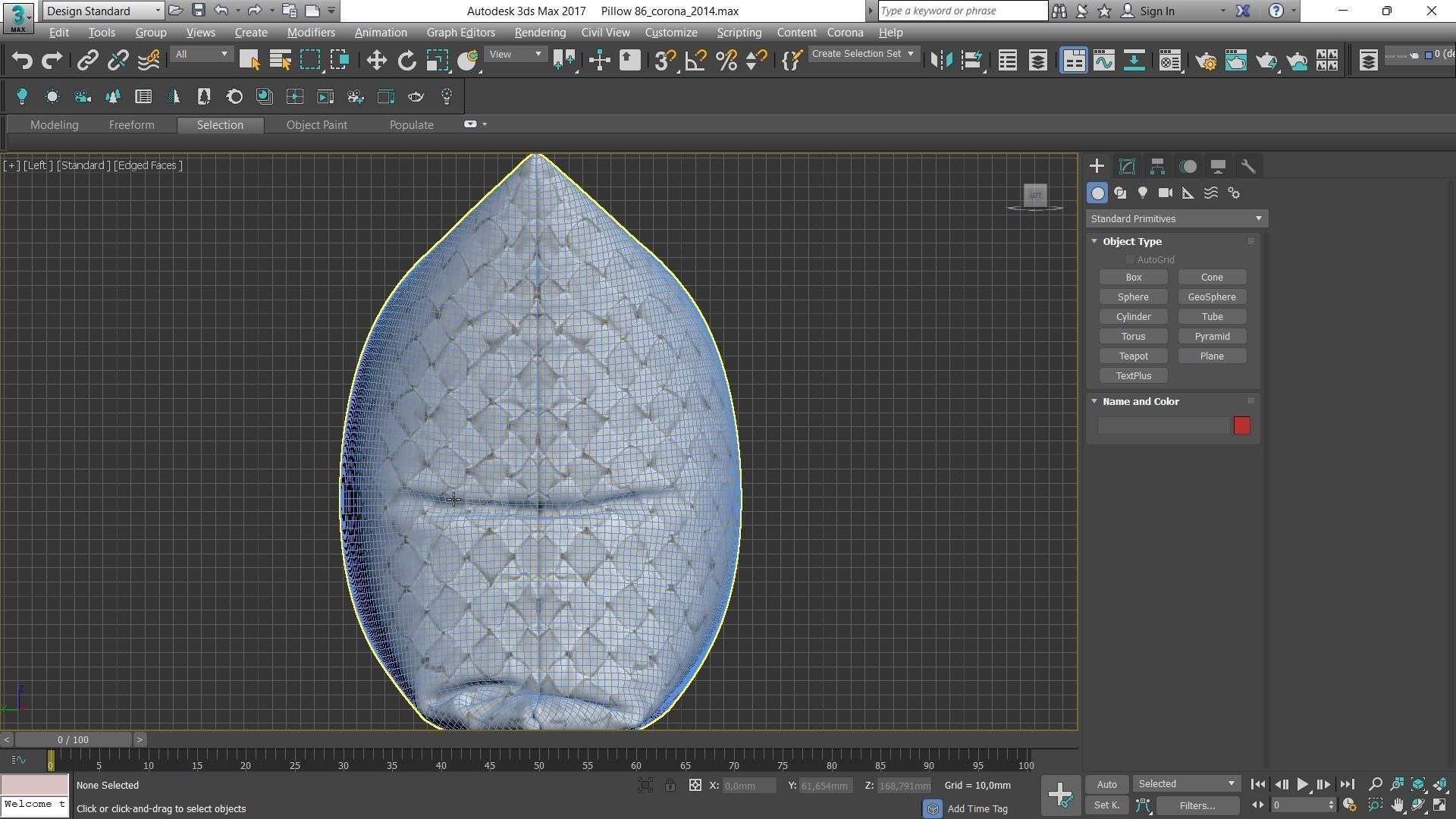Screen dimensions: 1456x819
Task: Switch to Cameras category in Create panel
Action: click(1166, 193)
